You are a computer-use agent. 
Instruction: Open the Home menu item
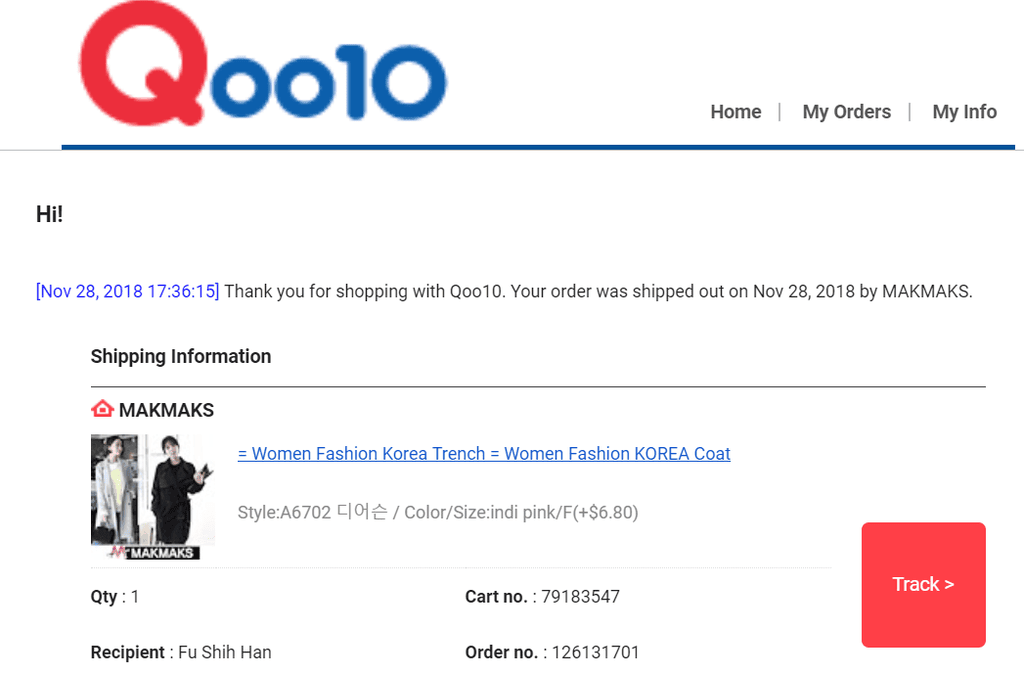pyautogui.click(x=735, y=112)
